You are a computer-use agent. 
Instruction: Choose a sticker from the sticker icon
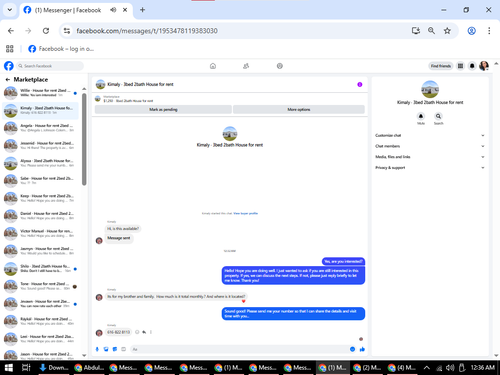[x=115, y=349]
